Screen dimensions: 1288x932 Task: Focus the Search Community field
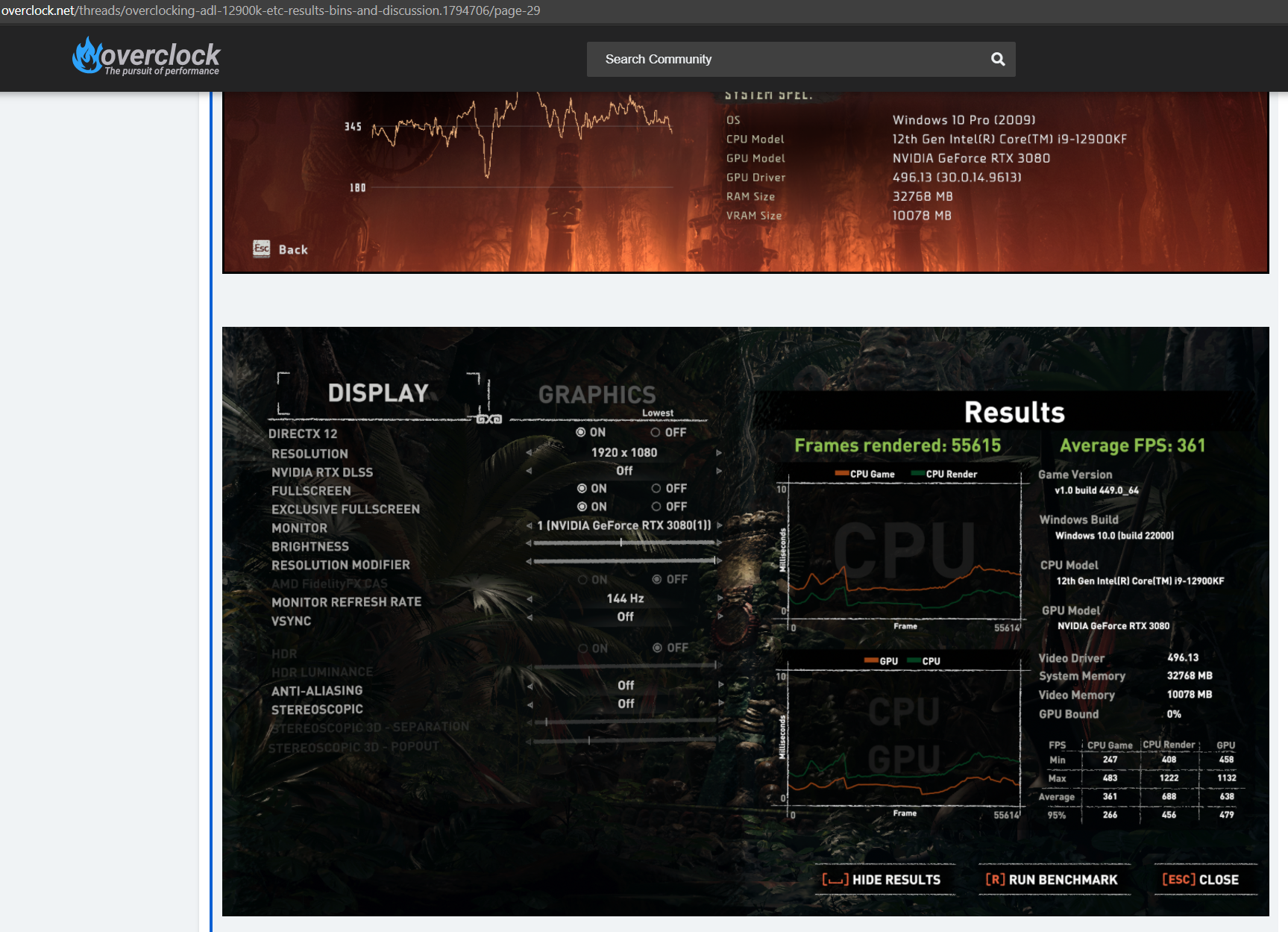[801, 59]
